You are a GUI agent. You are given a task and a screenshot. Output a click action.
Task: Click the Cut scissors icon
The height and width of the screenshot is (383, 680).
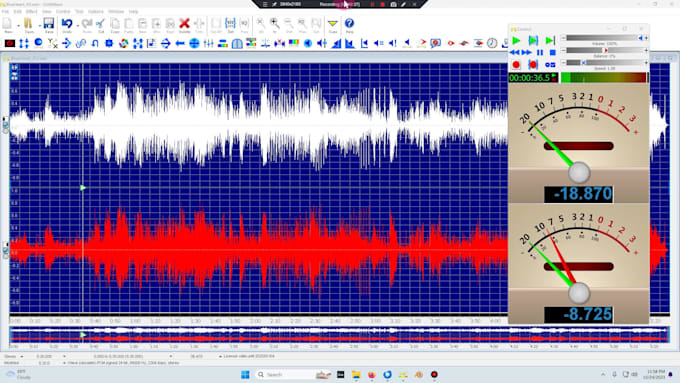click(101, 24)
